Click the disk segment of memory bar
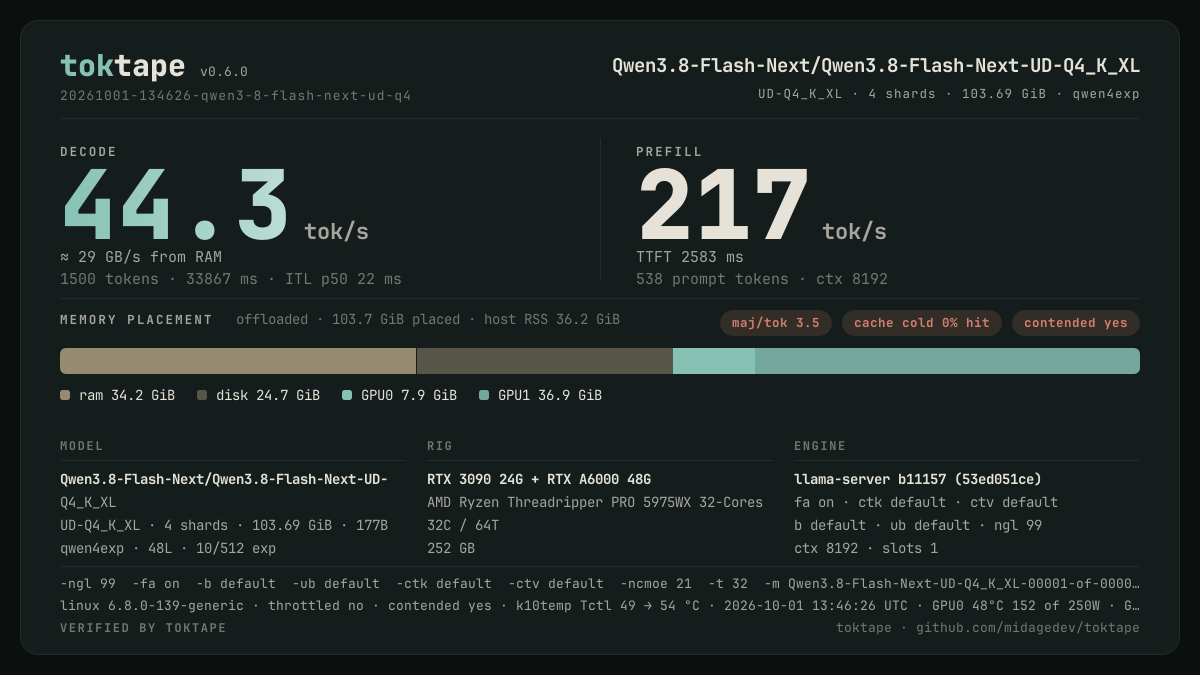1200x675 pixels. (545, 361)
